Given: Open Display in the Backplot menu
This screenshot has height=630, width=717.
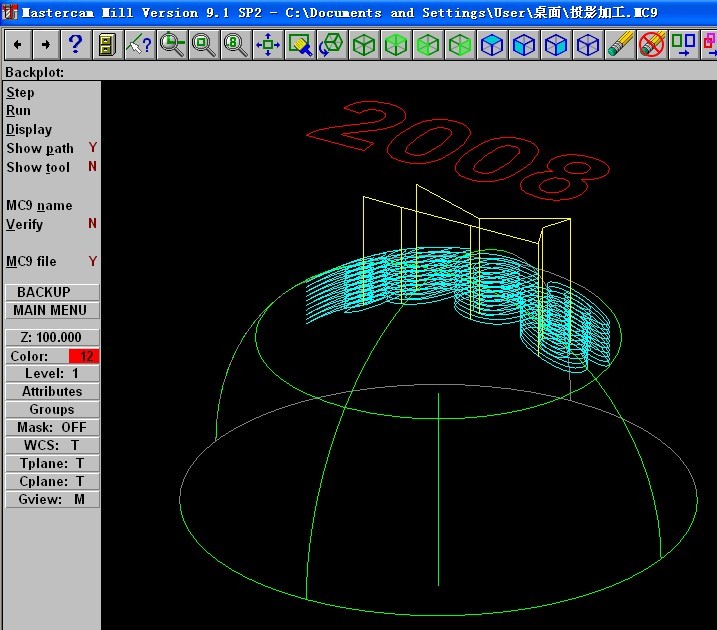Looking at the screenshot, I should (29, 129).
